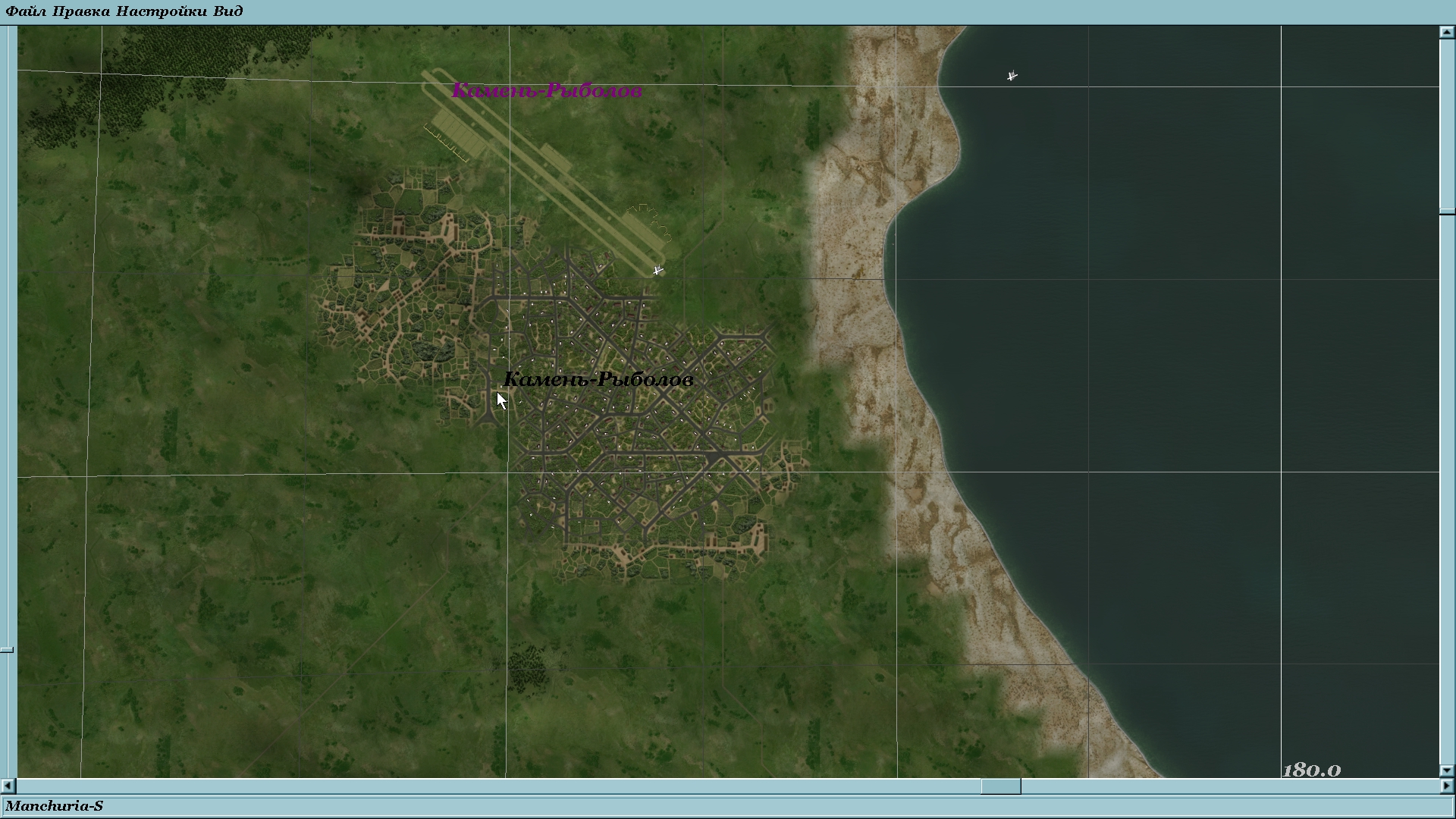Click the left edge zoom slider handle
The height and width of the screenshot is (819, 1456).
pyautogui.click(x=7, y=650)
